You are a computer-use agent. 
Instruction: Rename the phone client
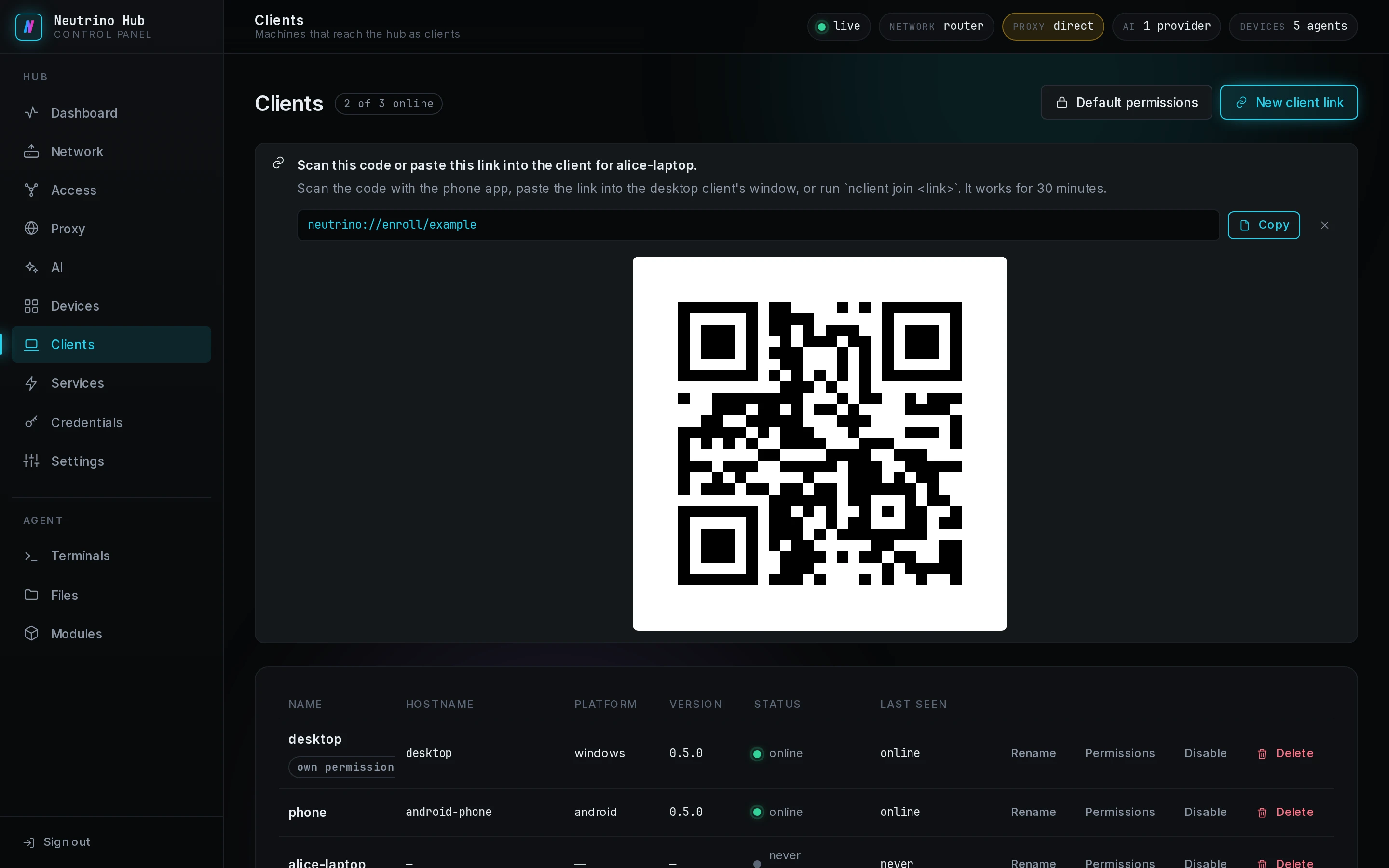point(1033,812)
